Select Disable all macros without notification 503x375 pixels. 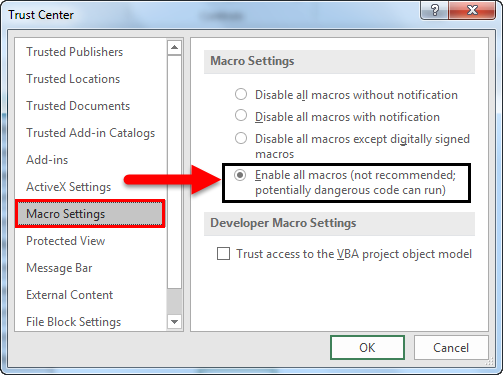[241, 95]
